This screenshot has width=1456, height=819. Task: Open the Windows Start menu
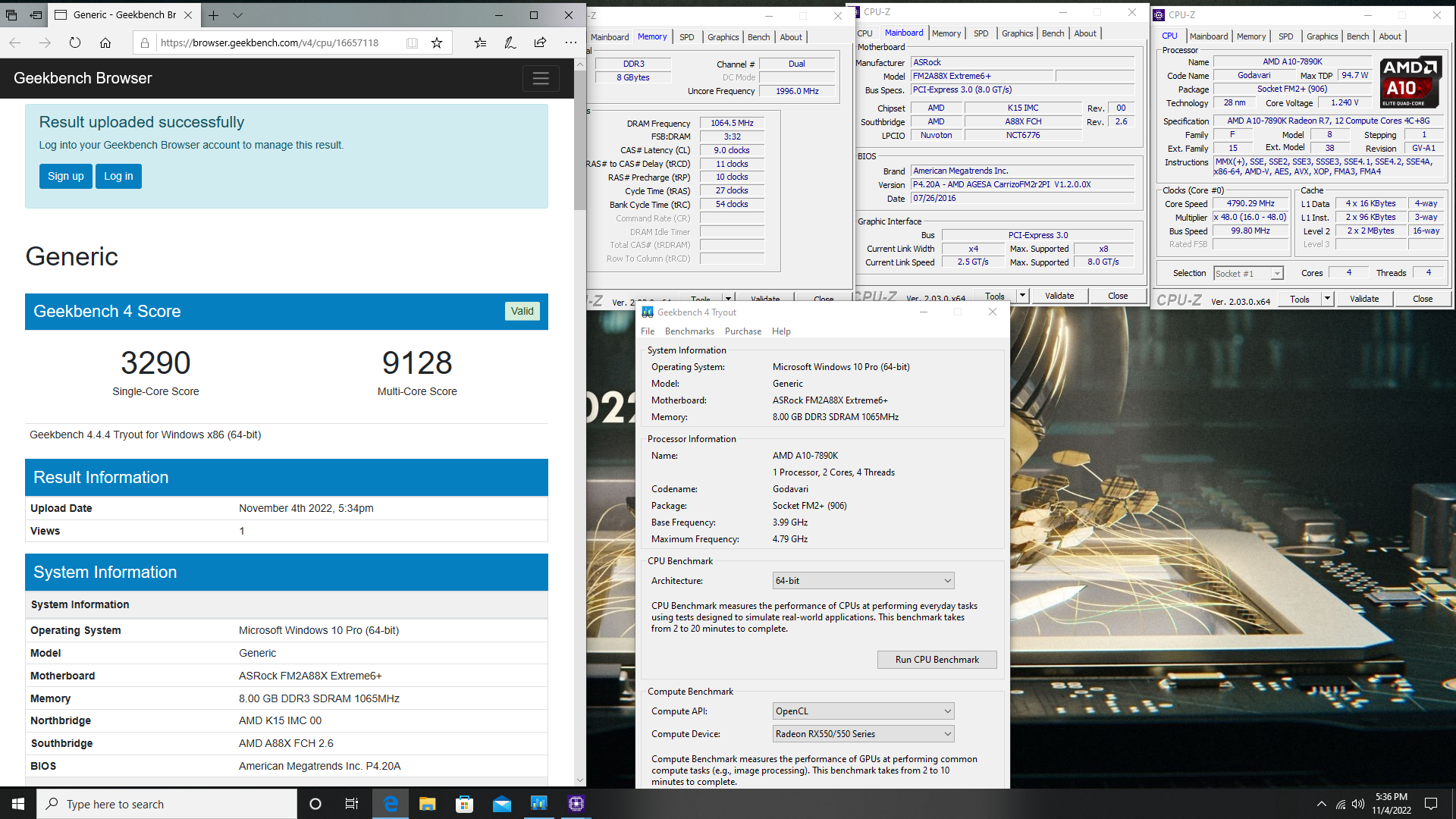18,804
